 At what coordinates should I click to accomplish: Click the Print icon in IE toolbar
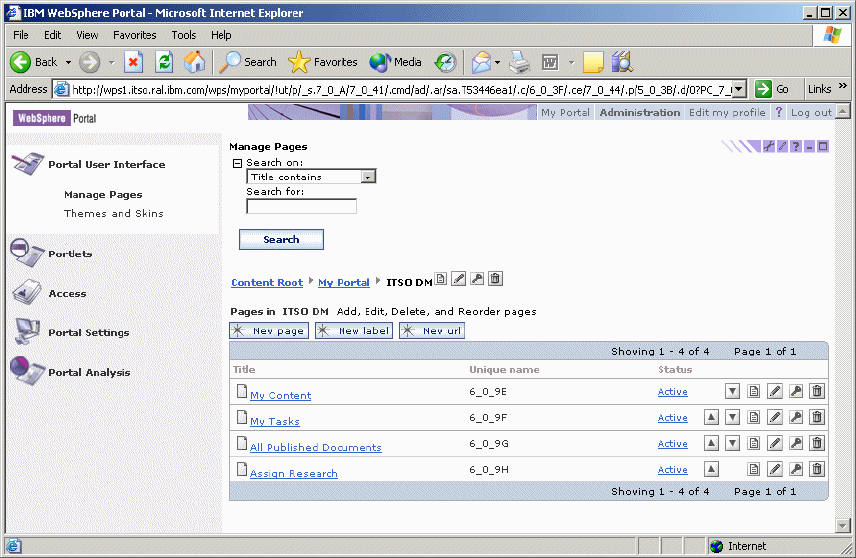519,62
